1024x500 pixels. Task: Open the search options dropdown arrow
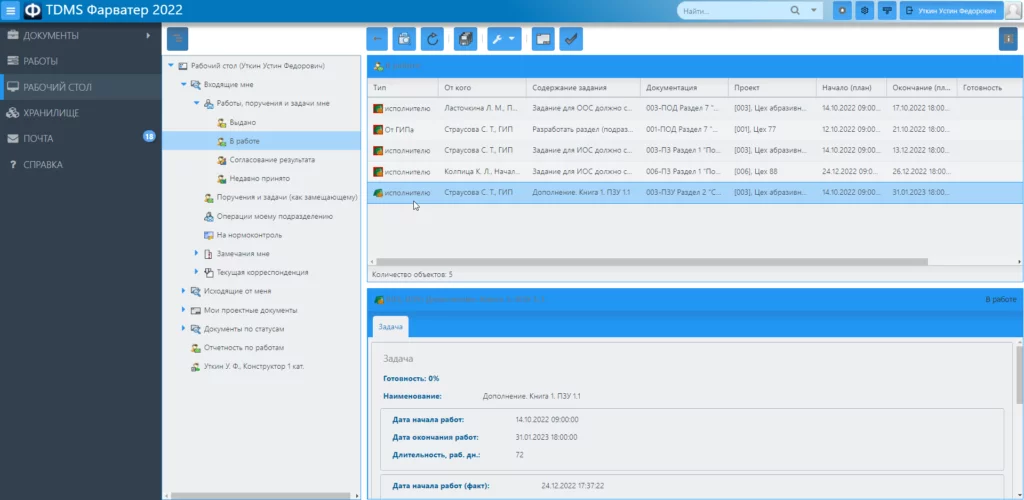pos(815,11)
